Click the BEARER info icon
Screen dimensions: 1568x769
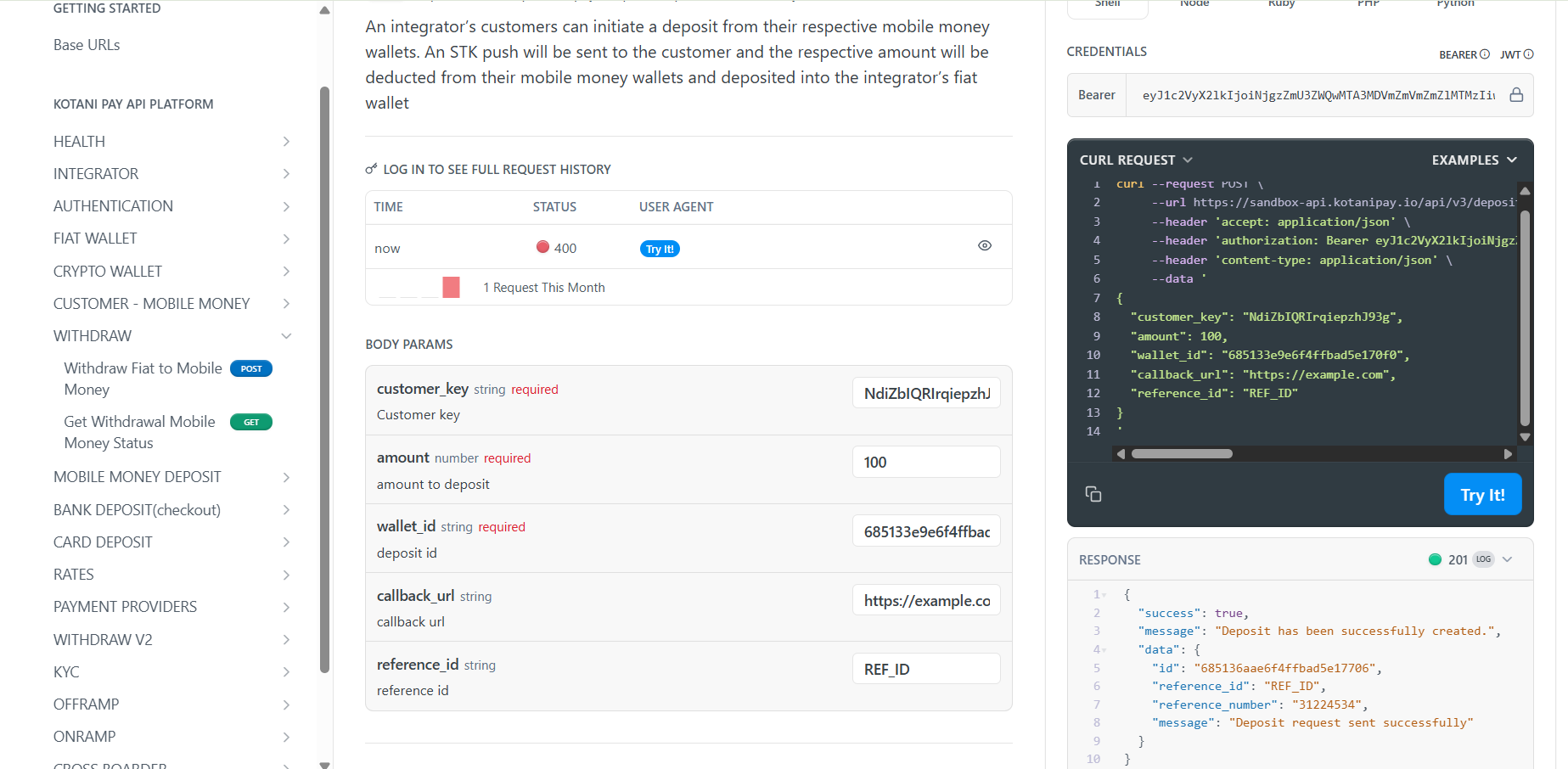pos(1485,54)
